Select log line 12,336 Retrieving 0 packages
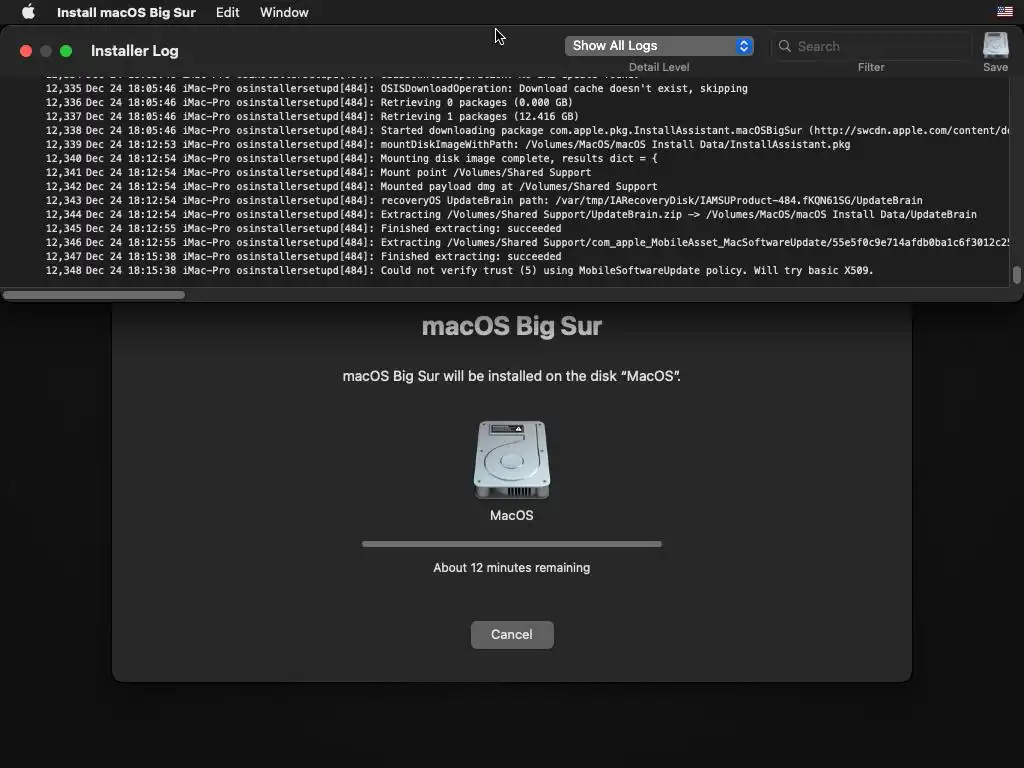Viewport: 1024px width, 768px height. (309, 103)
